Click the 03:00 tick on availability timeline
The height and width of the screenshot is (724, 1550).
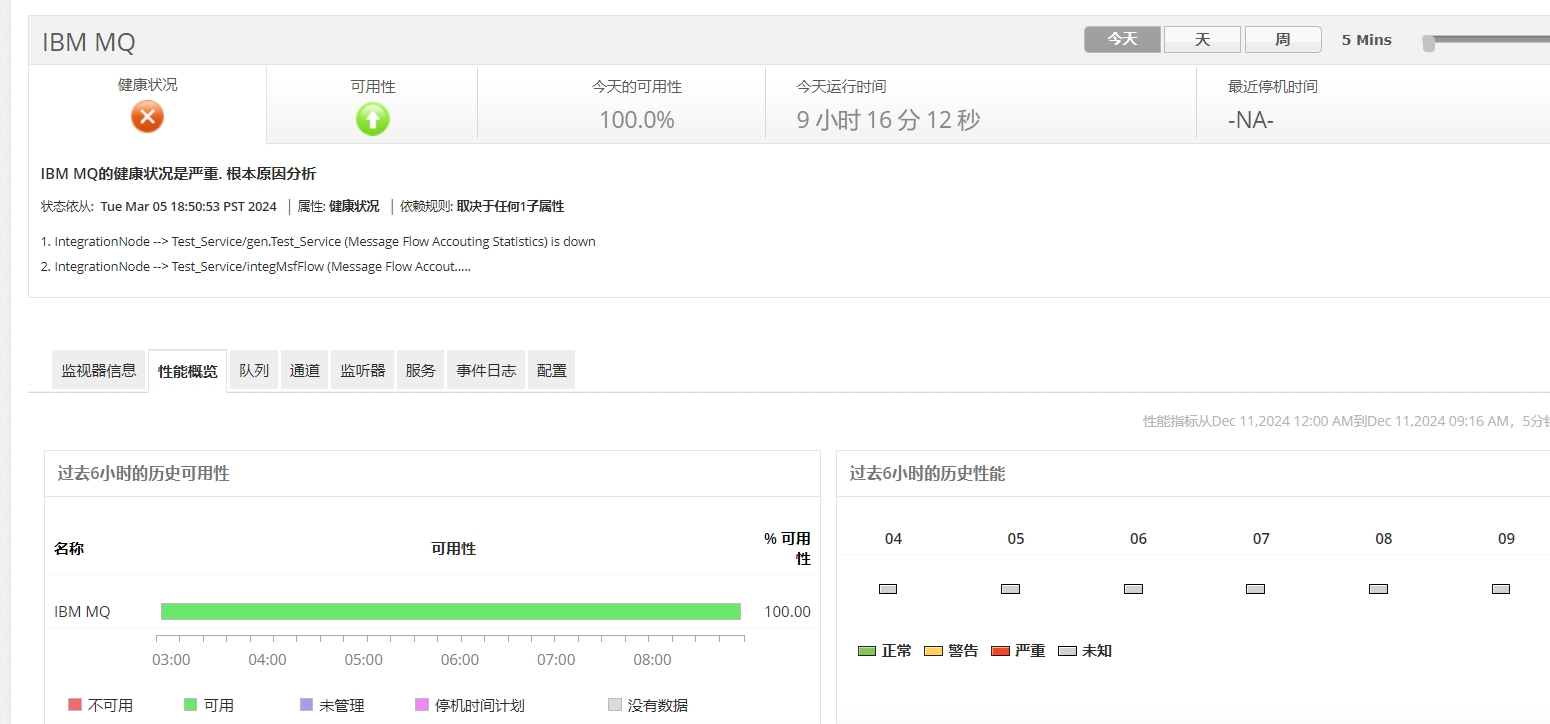click(172, 659)
